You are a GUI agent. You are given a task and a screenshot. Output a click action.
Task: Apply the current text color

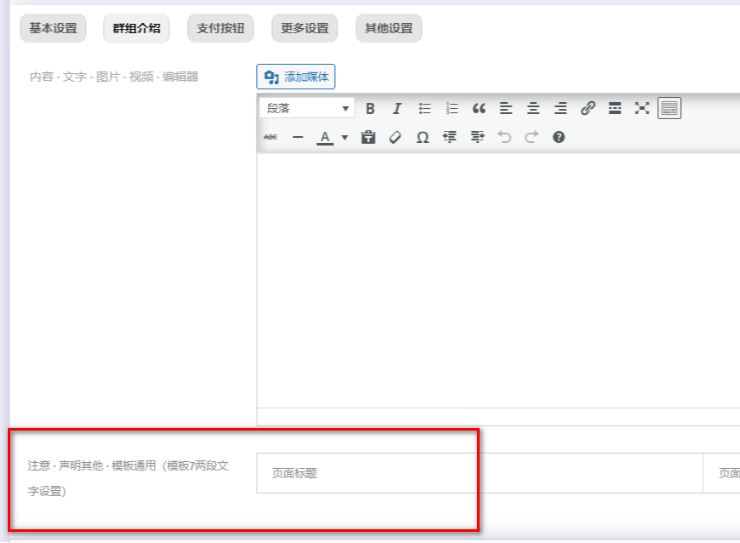[x=325, y=137]
